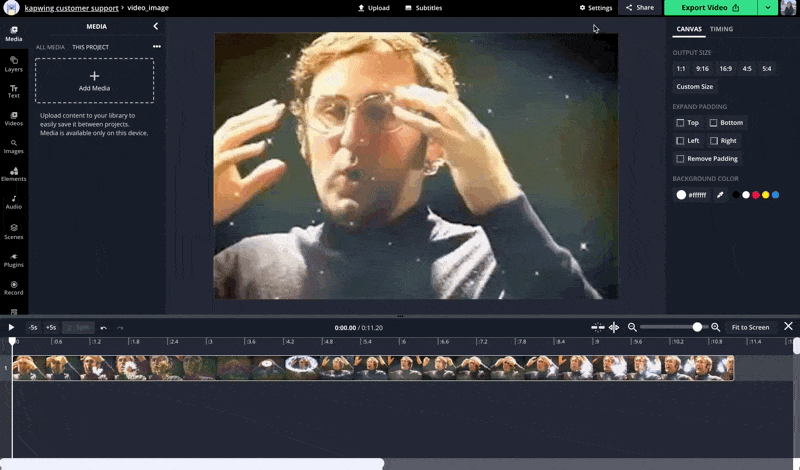800x470 pixels.
Task: Collapse the Media panel with chevron
Action: (156, 26)
